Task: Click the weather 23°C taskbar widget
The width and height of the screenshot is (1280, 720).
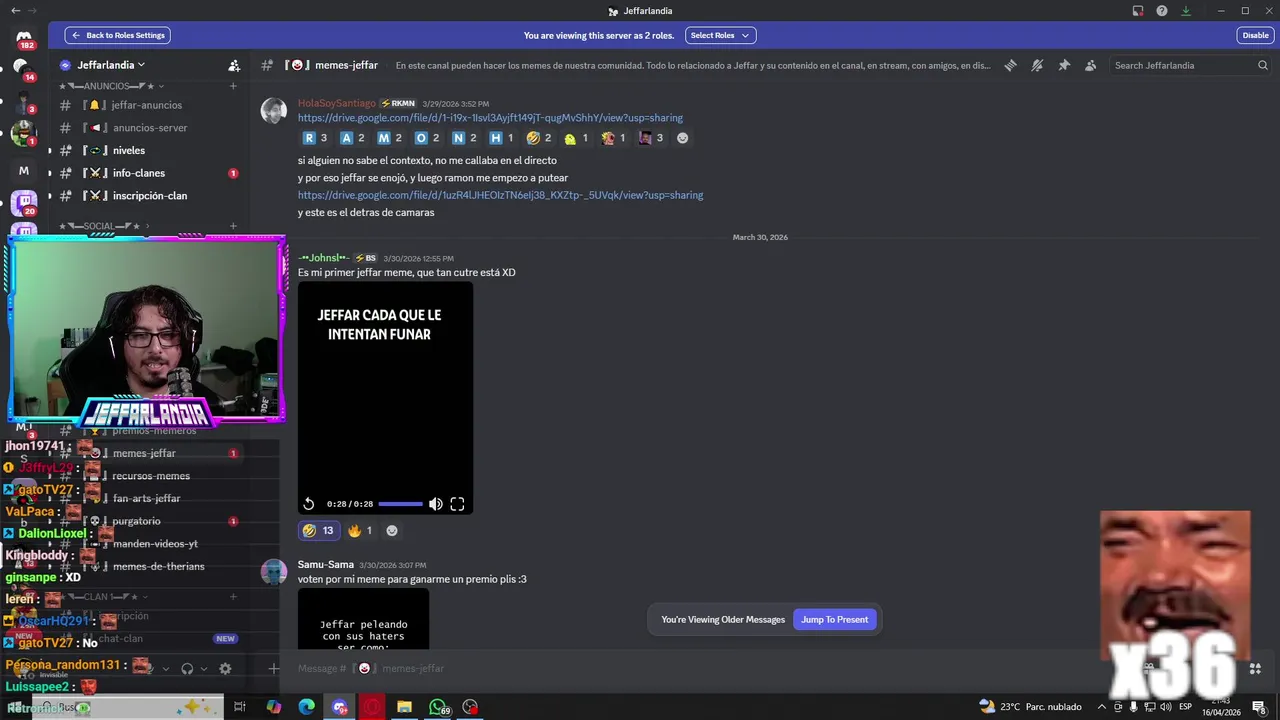Action: tap(1030, 707)
